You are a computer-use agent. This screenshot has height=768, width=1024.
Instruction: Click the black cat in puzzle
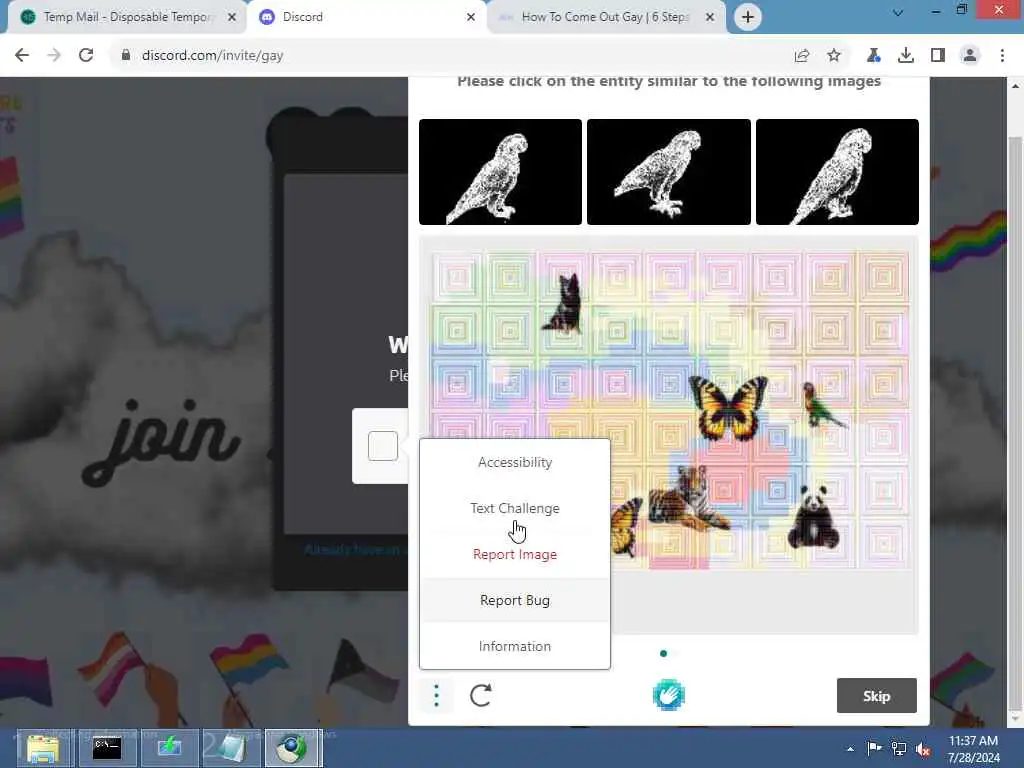[x=564, y=304]
